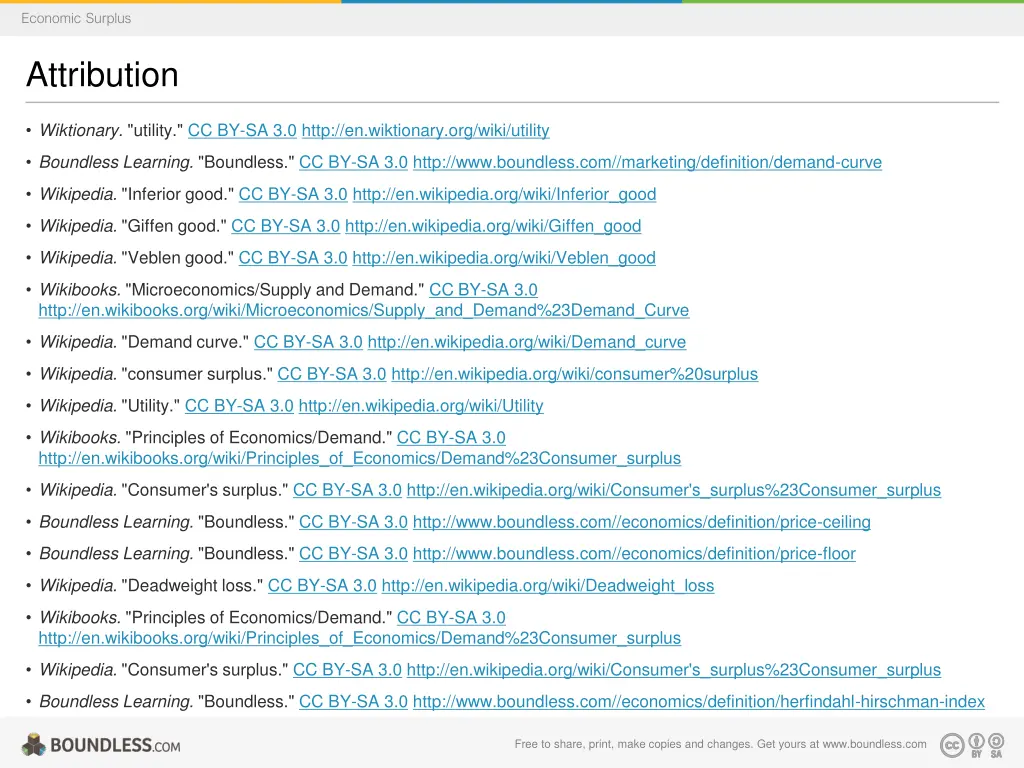Follow the en.wikipedia.org/wiki/Utility link

point(421,406)
